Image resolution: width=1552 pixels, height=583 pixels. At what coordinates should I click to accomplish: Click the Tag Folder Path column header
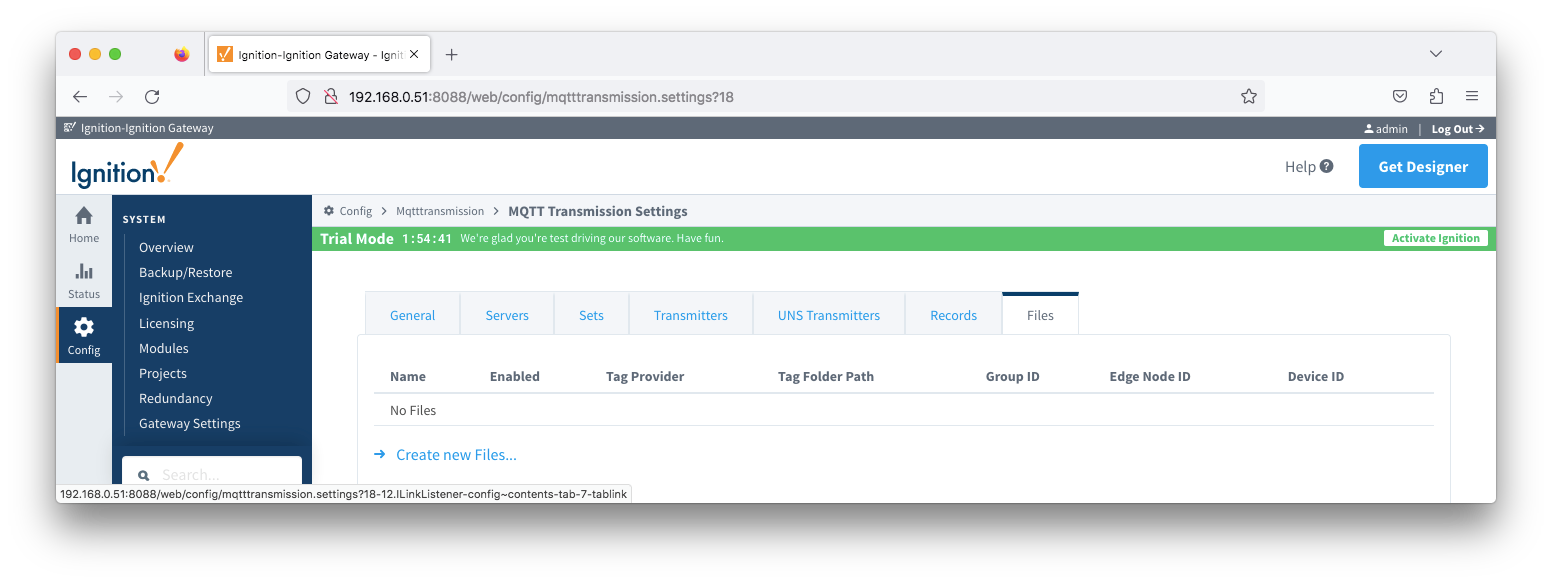click(x=826, y=376)
